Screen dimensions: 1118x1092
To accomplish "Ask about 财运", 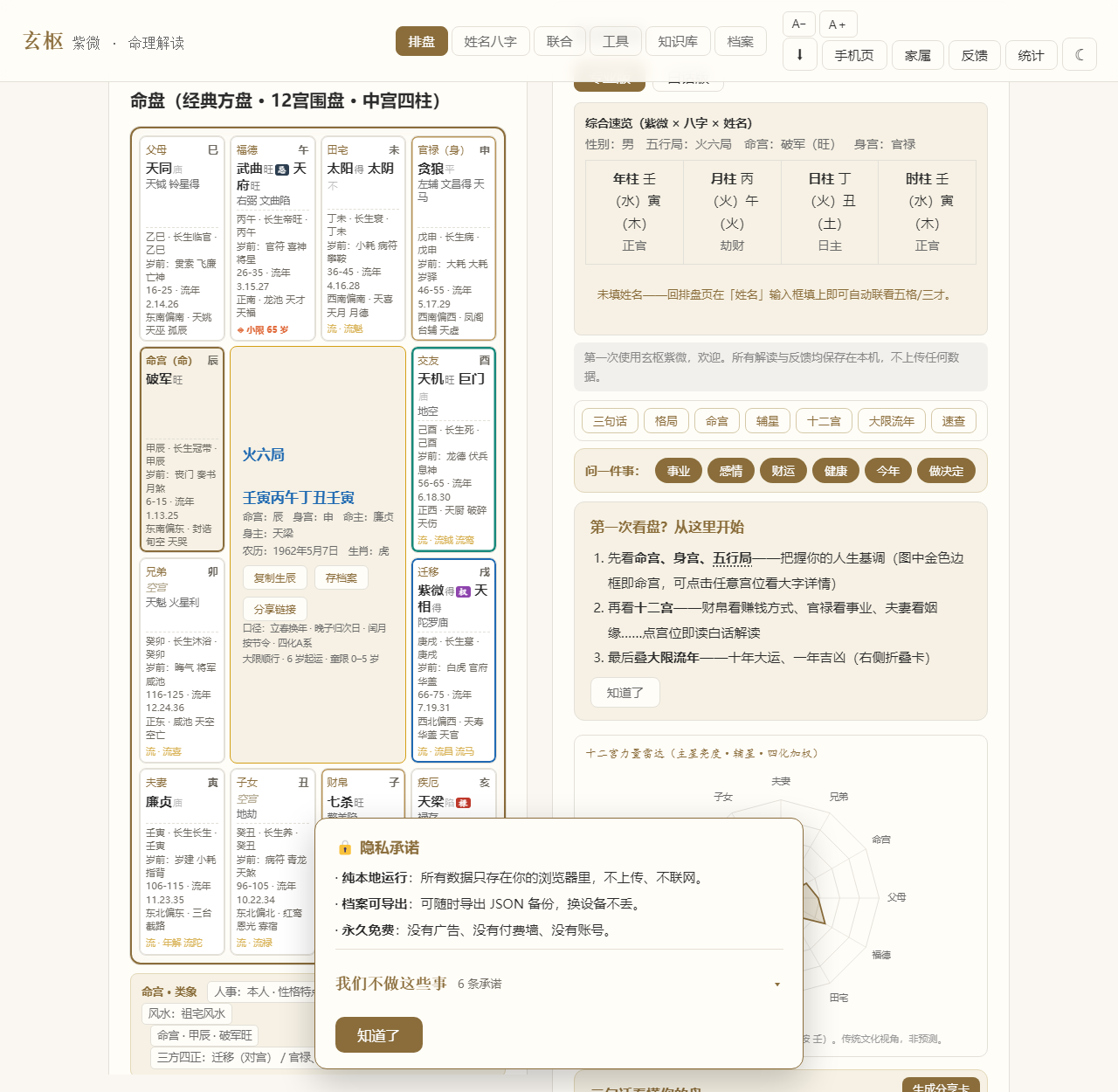I will tap(783, 471).
